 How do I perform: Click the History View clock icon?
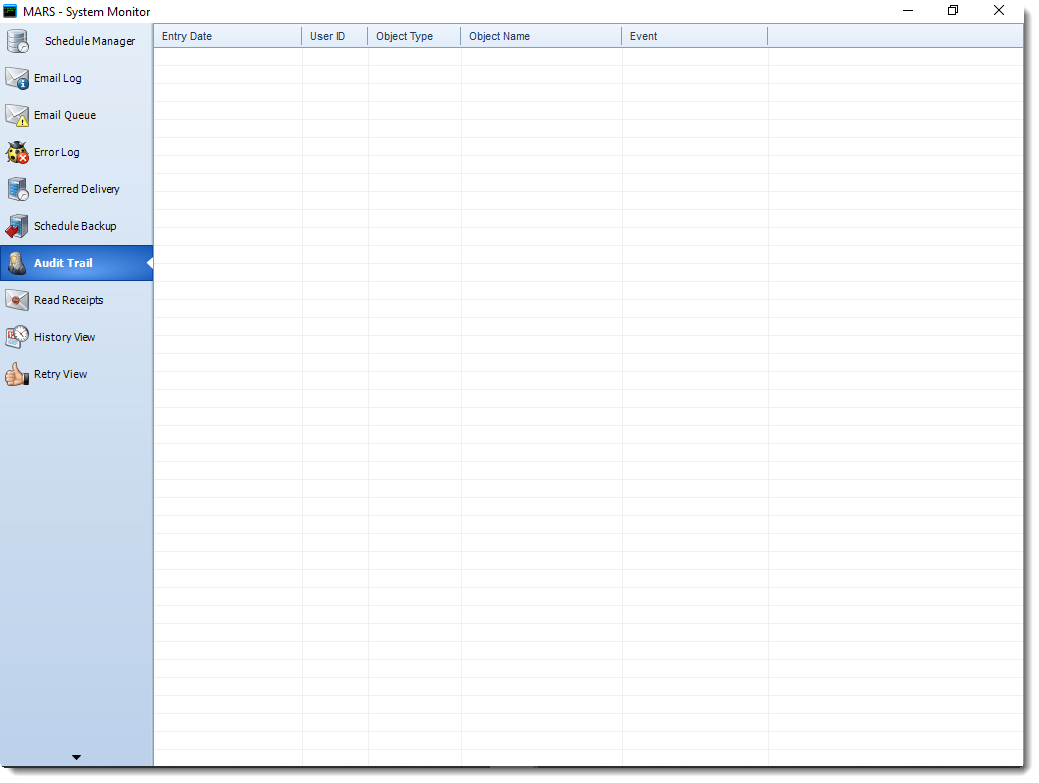(x=17, y=337)
